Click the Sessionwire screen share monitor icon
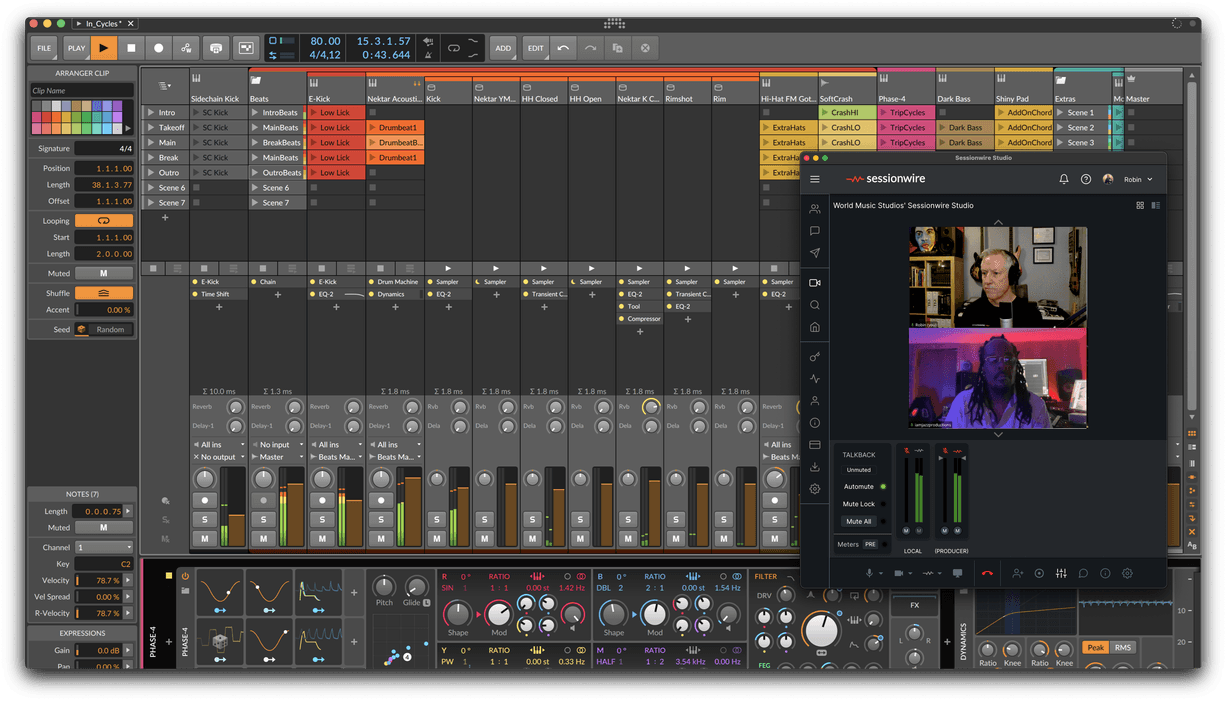This screenshot has height=701, width=1226. click(958, 573)
